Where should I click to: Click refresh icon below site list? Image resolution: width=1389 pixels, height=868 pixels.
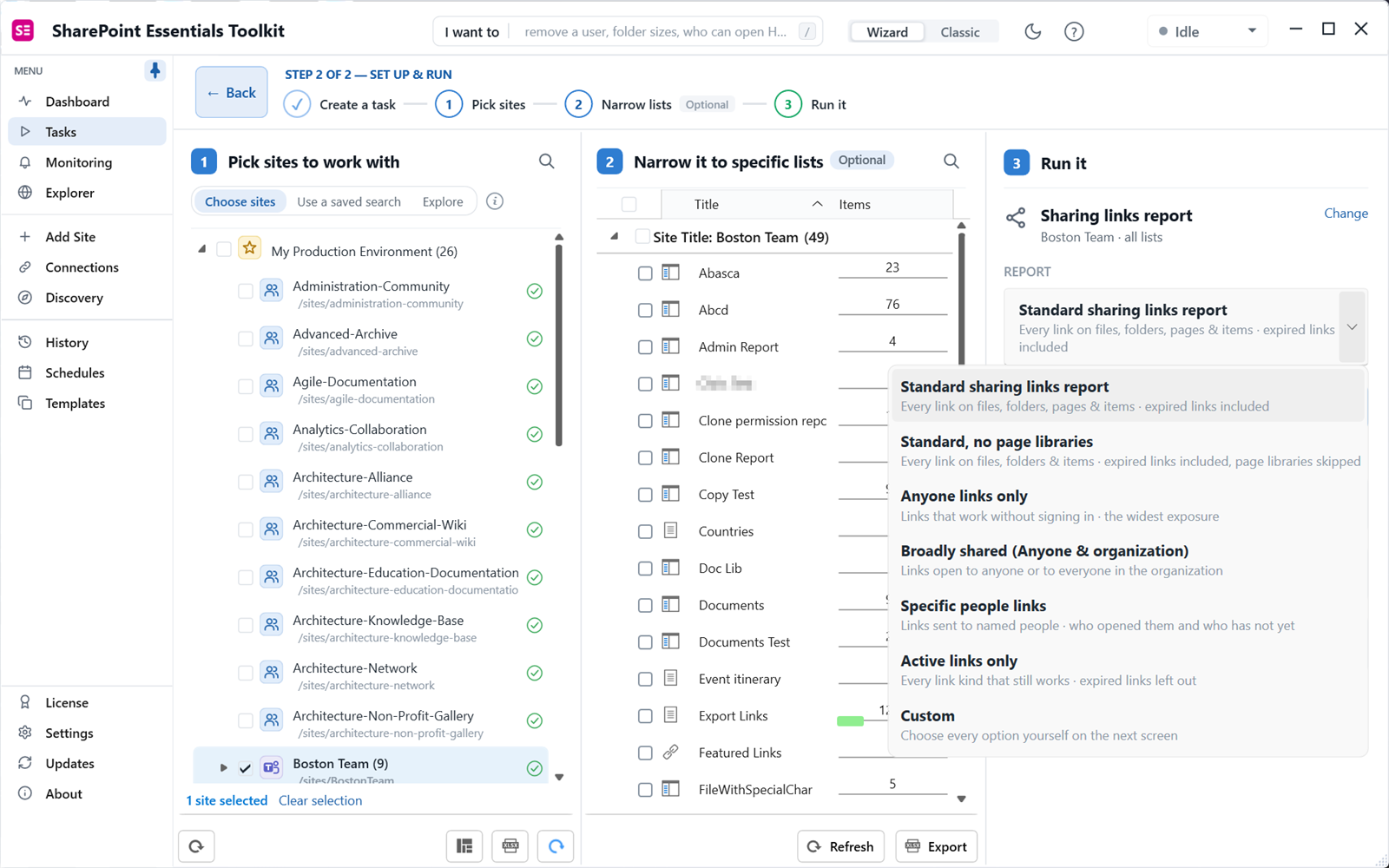pos(196,846)
